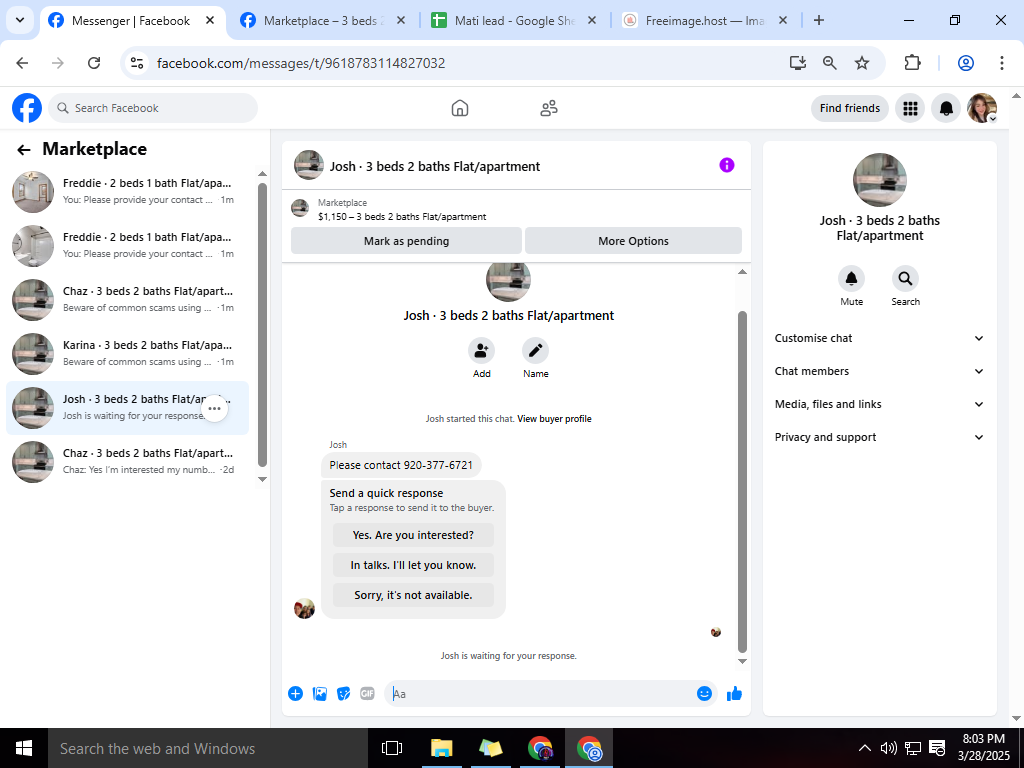Choose a GIF icon in composer
The height and width of the screenshot is (768, 1024).
pyautogui.click(x=368, y=694)
